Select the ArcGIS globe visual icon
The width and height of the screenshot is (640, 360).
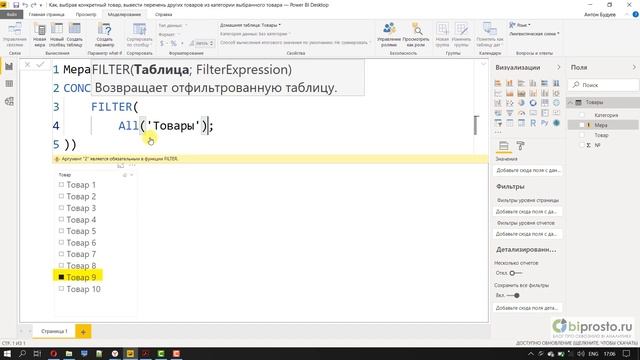(556, 123)
